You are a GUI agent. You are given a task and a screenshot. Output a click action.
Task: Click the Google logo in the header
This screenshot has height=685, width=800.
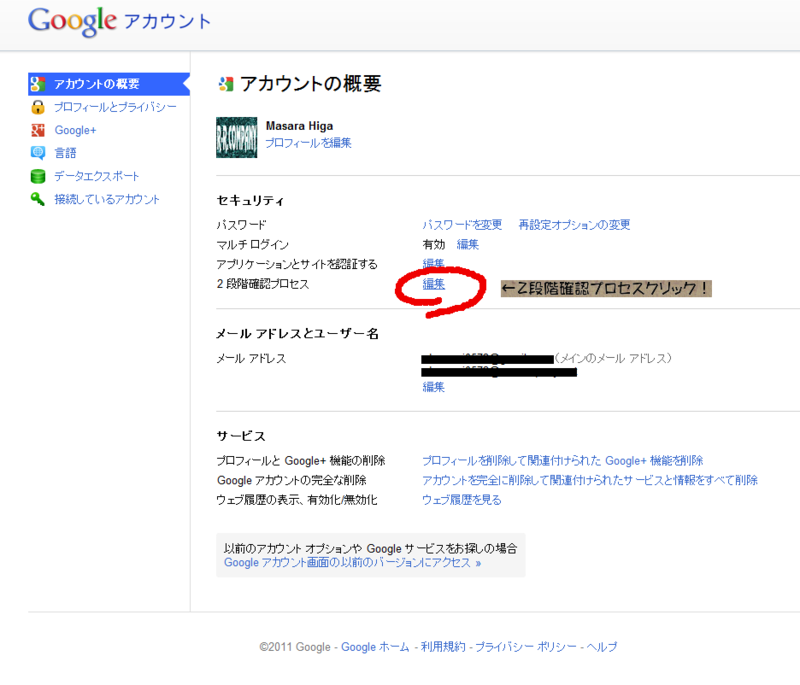[72, 21]
